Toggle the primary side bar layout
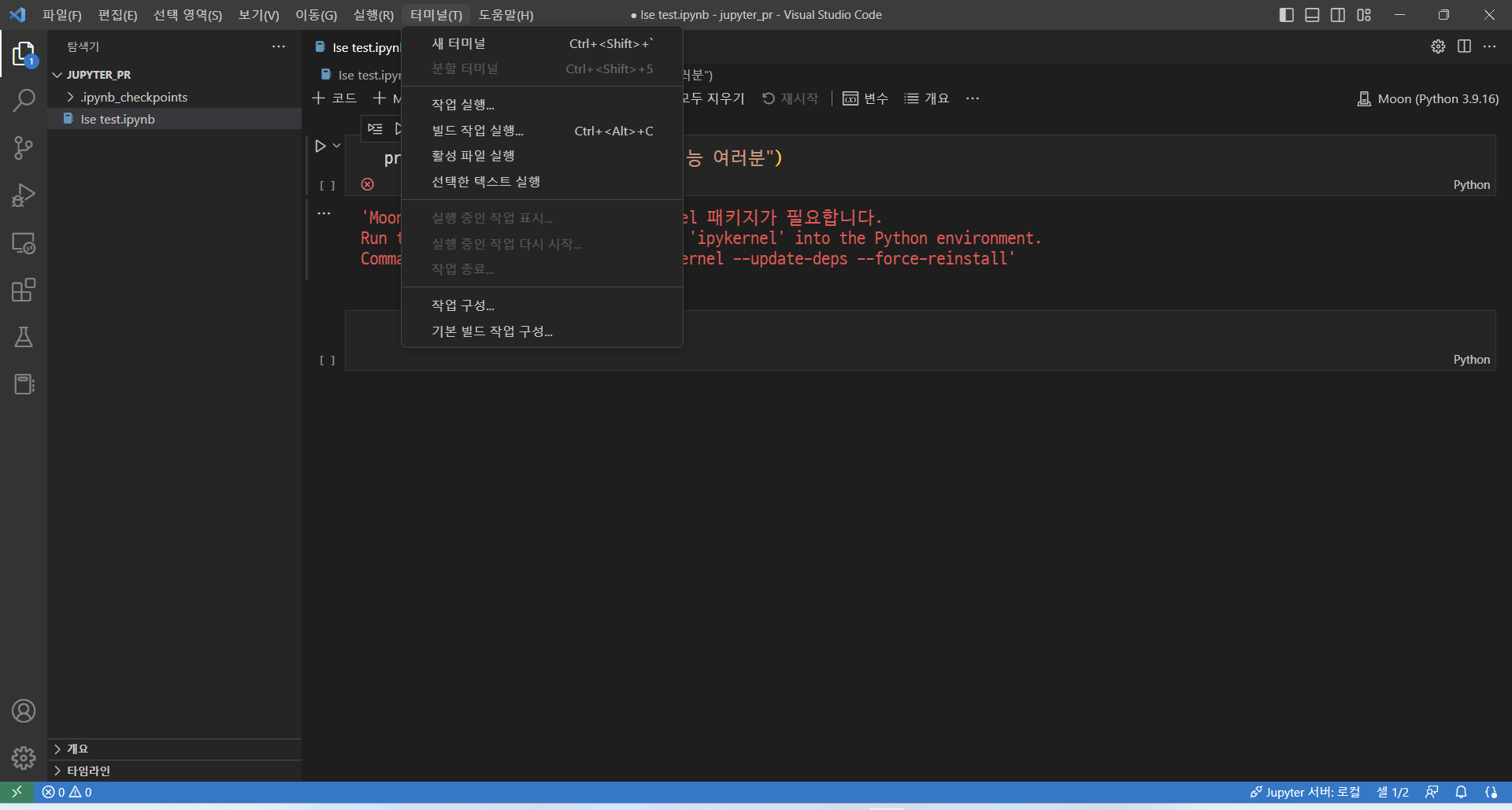The width and height of the screenshot is (1512, 810). (x=1286, y=15)
